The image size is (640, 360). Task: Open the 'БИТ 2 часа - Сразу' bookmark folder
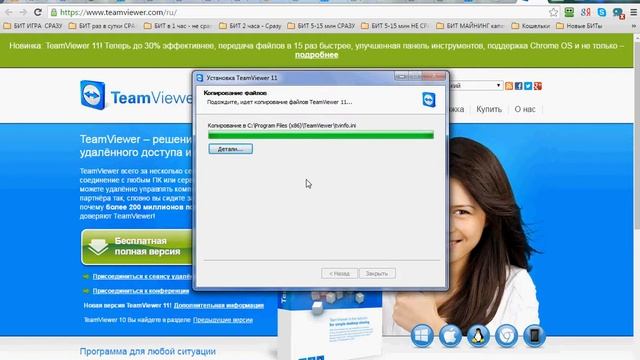[250, 26]
